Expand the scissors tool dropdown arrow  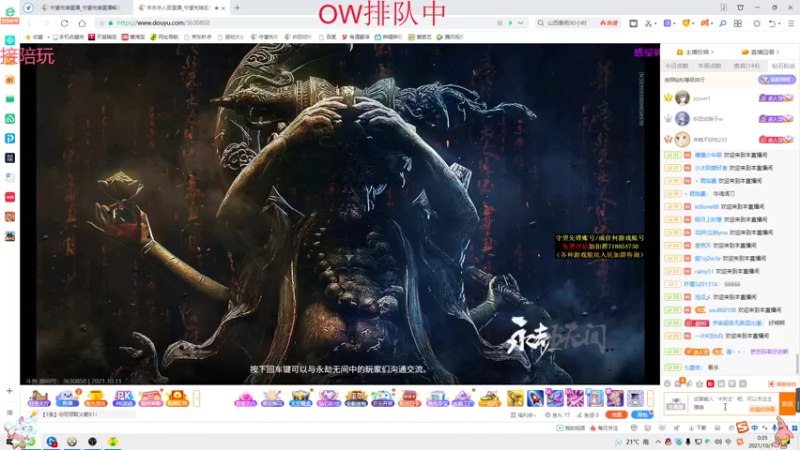656,23
